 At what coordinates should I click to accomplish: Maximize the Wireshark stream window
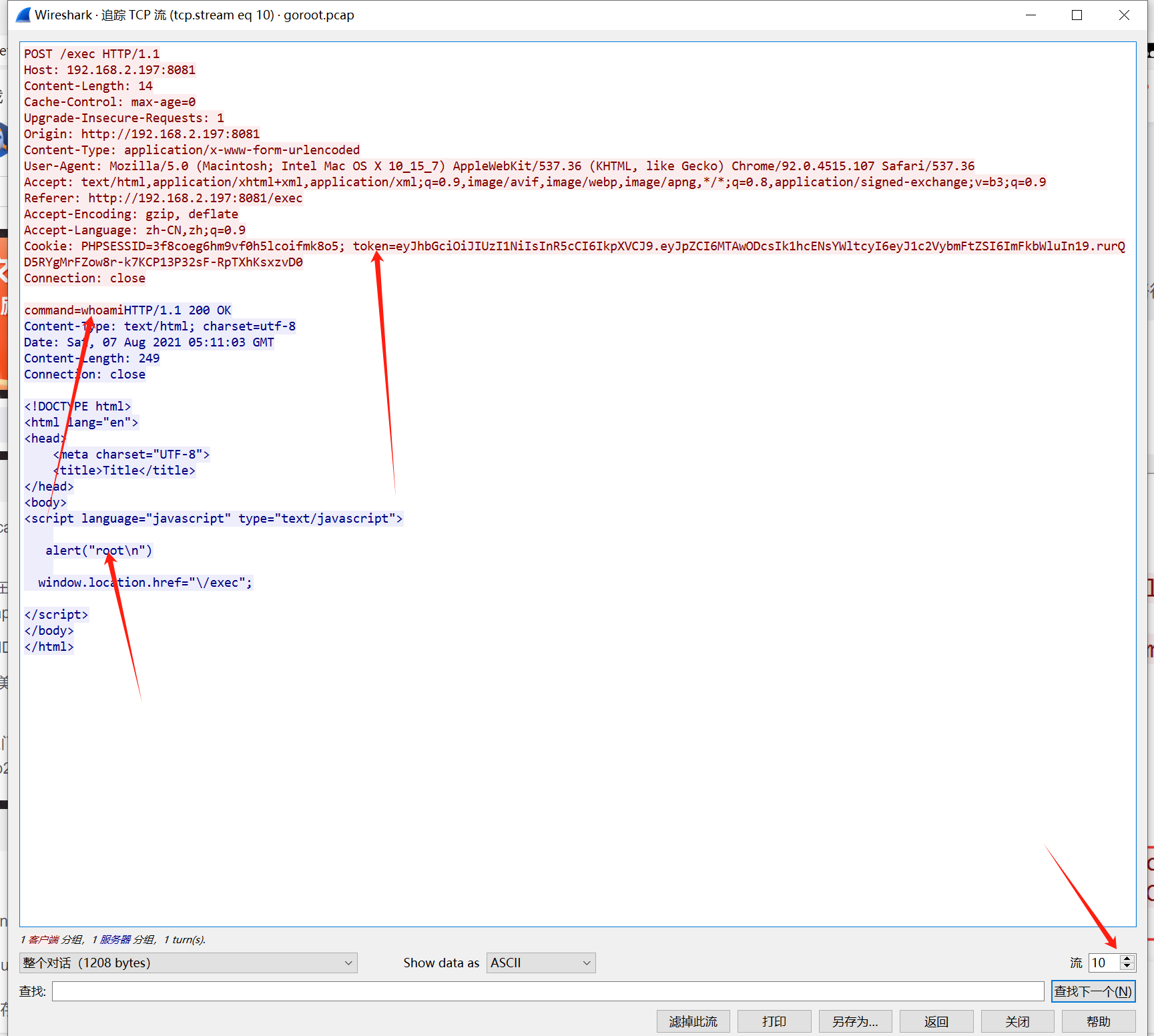click(1077, 15)
